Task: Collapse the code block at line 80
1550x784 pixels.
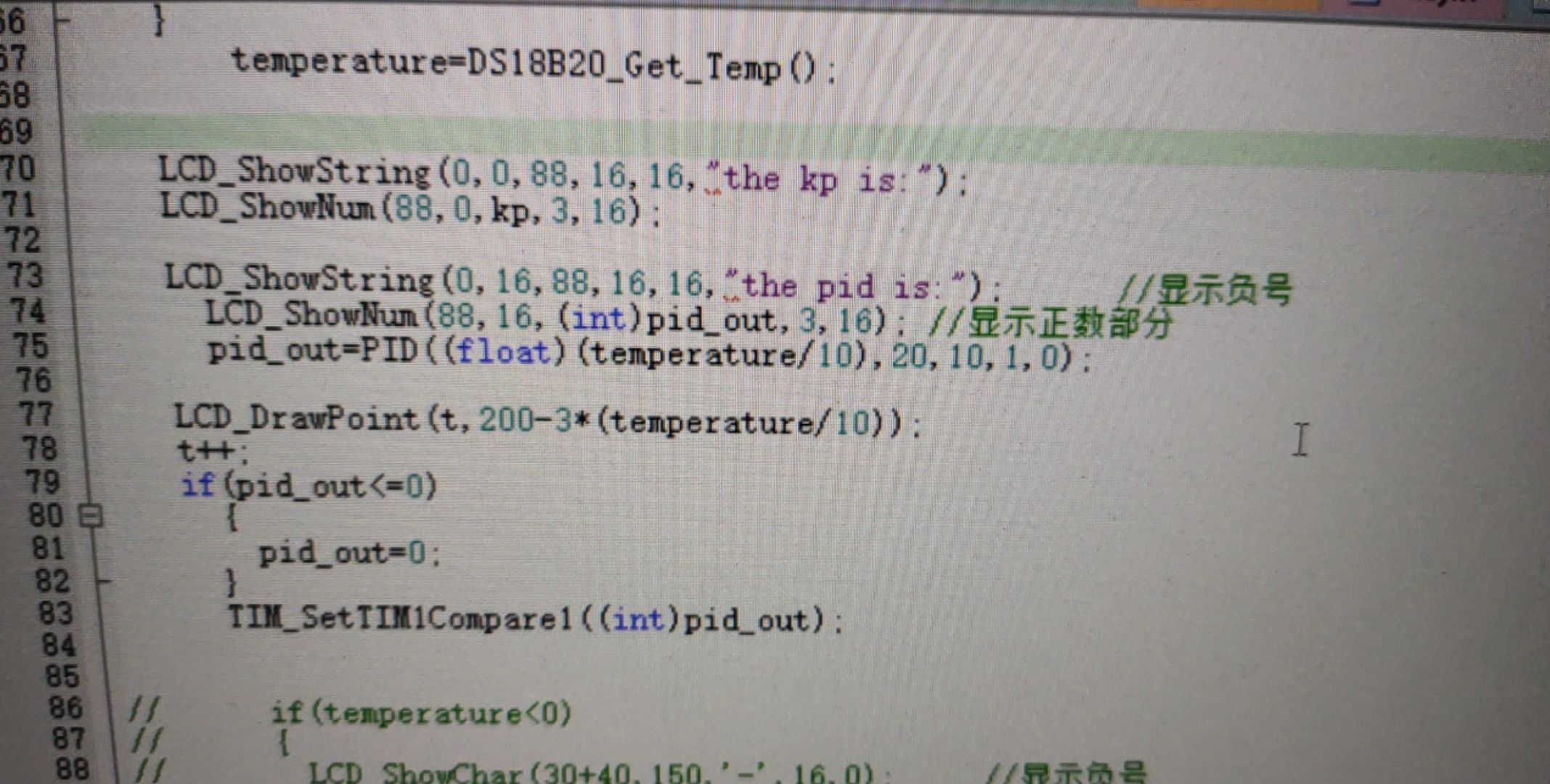Action: point(91,517)
